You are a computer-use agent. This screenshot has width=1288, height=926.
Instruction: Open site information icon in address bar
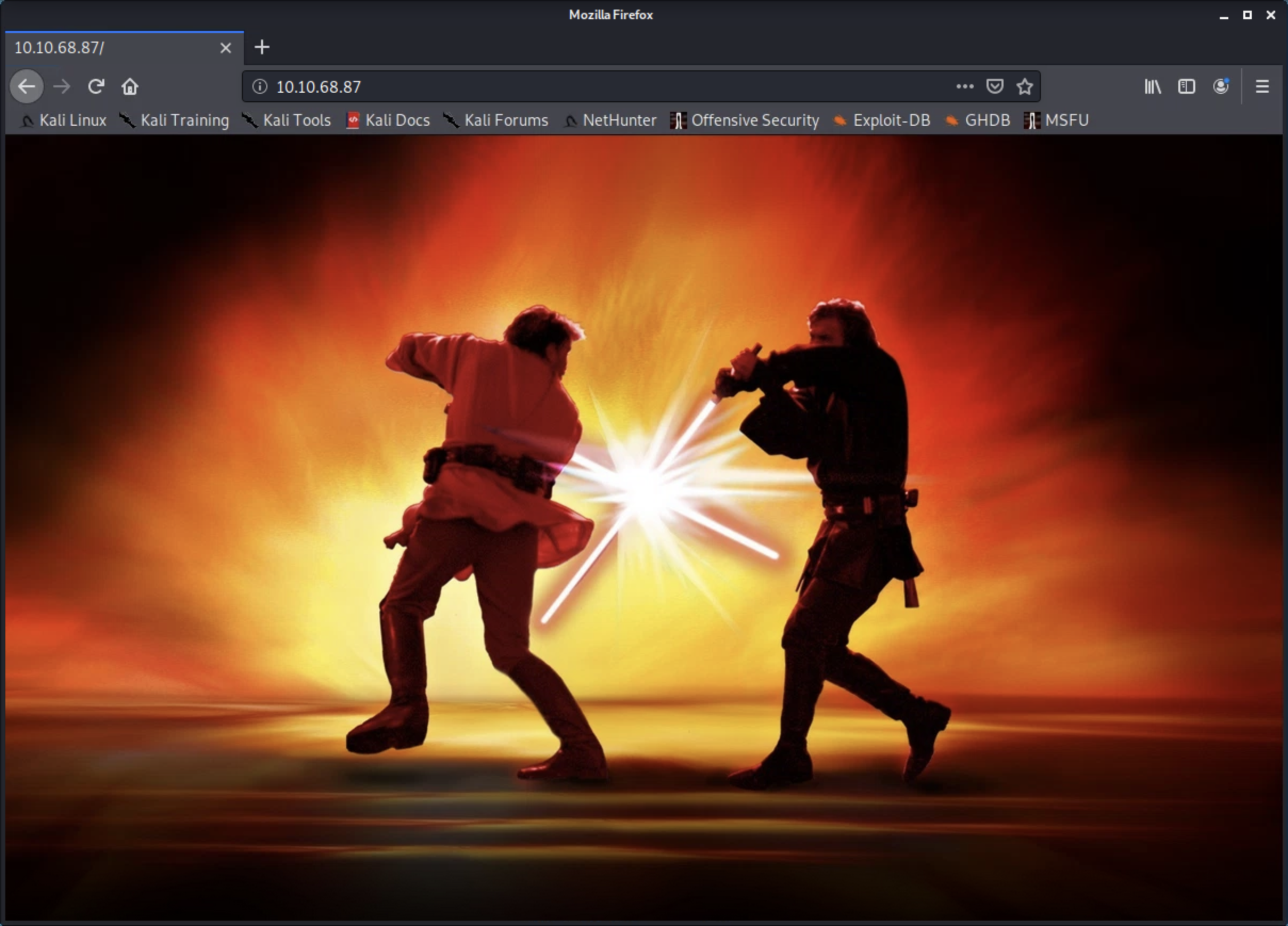(x=259, y=86)
